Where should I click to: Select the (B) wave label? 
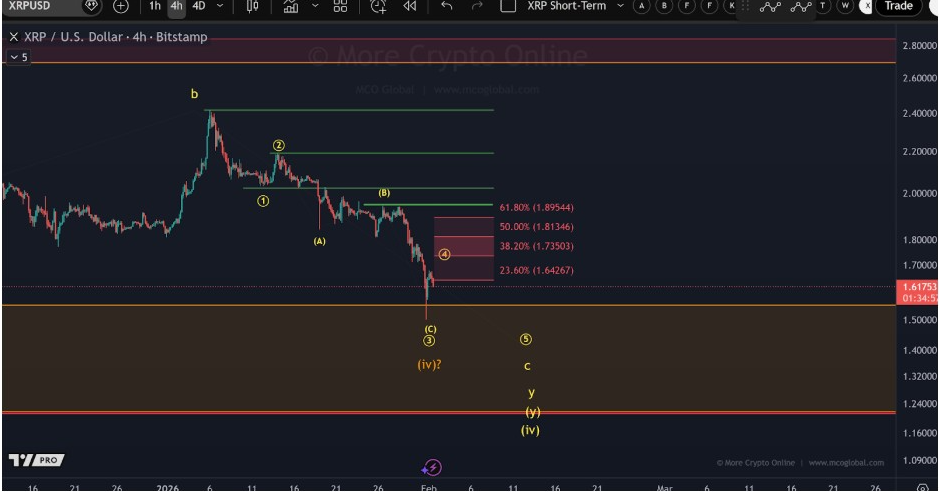point(384,193)
